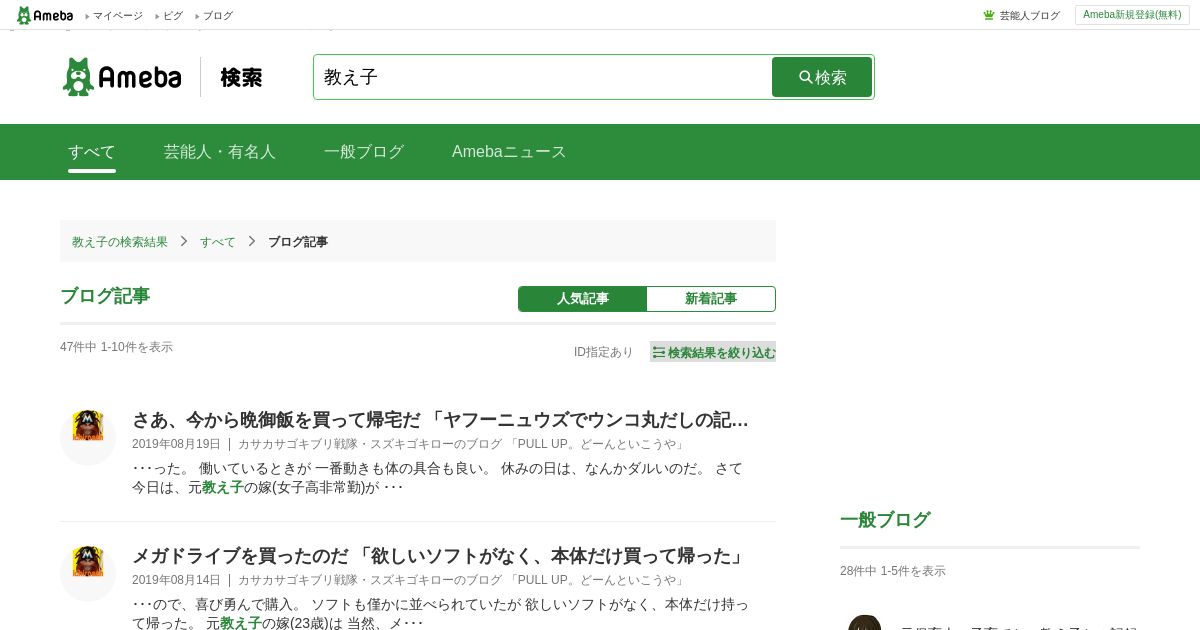Click the crown icon next to 芸能人ブログ
The image size is (1200, 630).
coord(989,15)
